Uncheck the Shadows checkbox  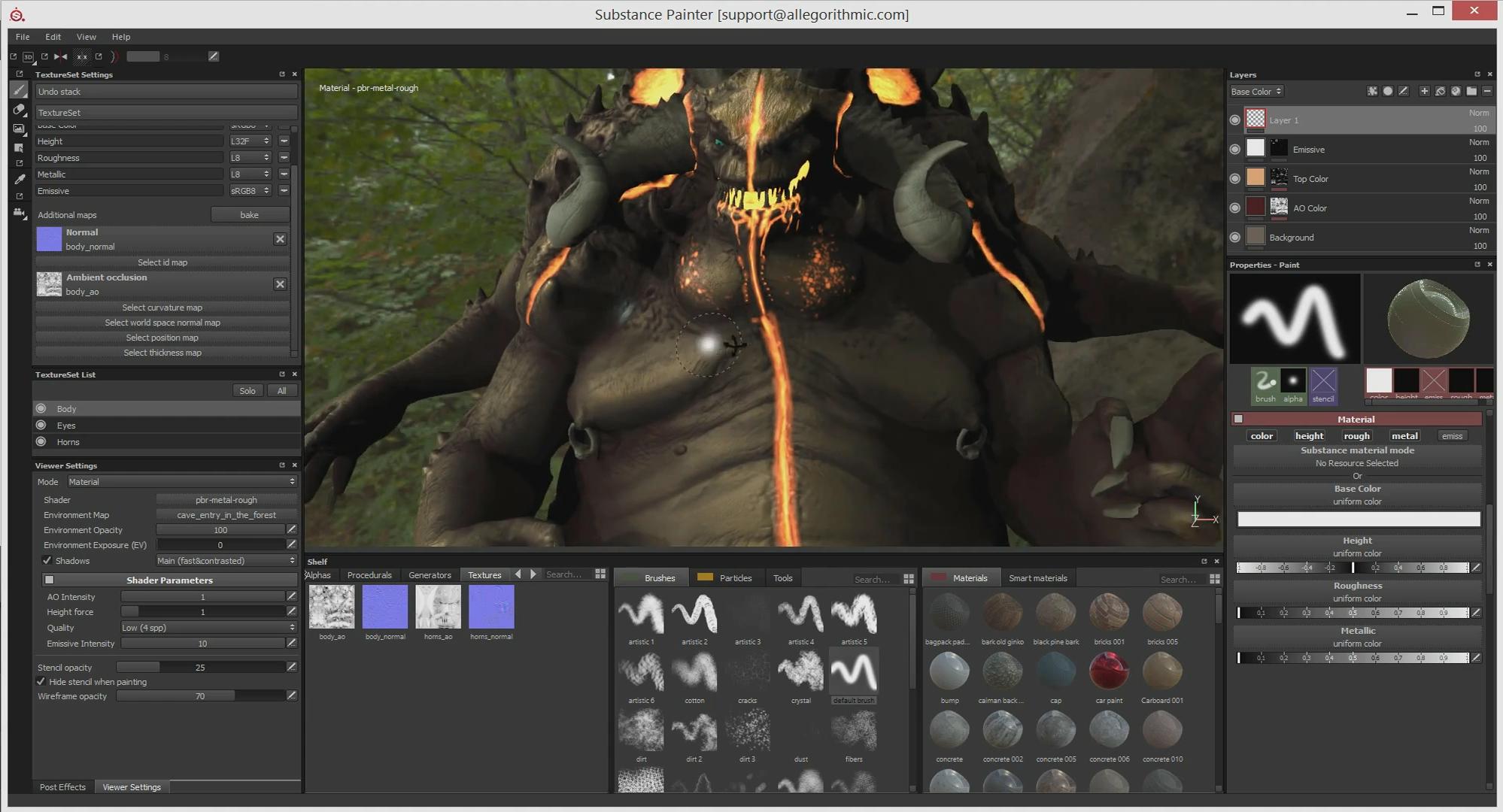(47, 561)
